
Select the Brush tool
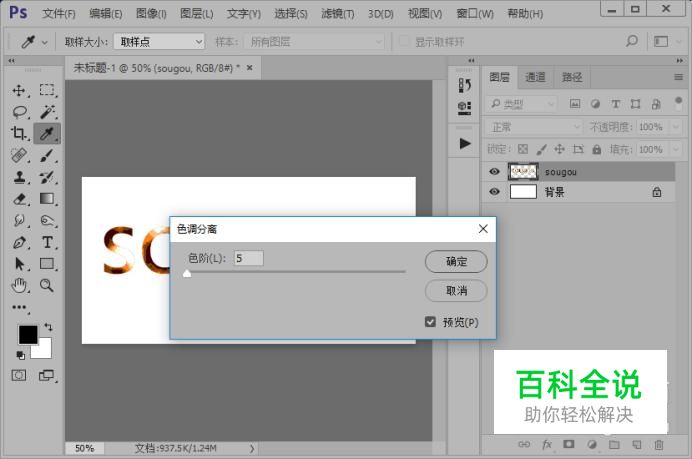47,155
